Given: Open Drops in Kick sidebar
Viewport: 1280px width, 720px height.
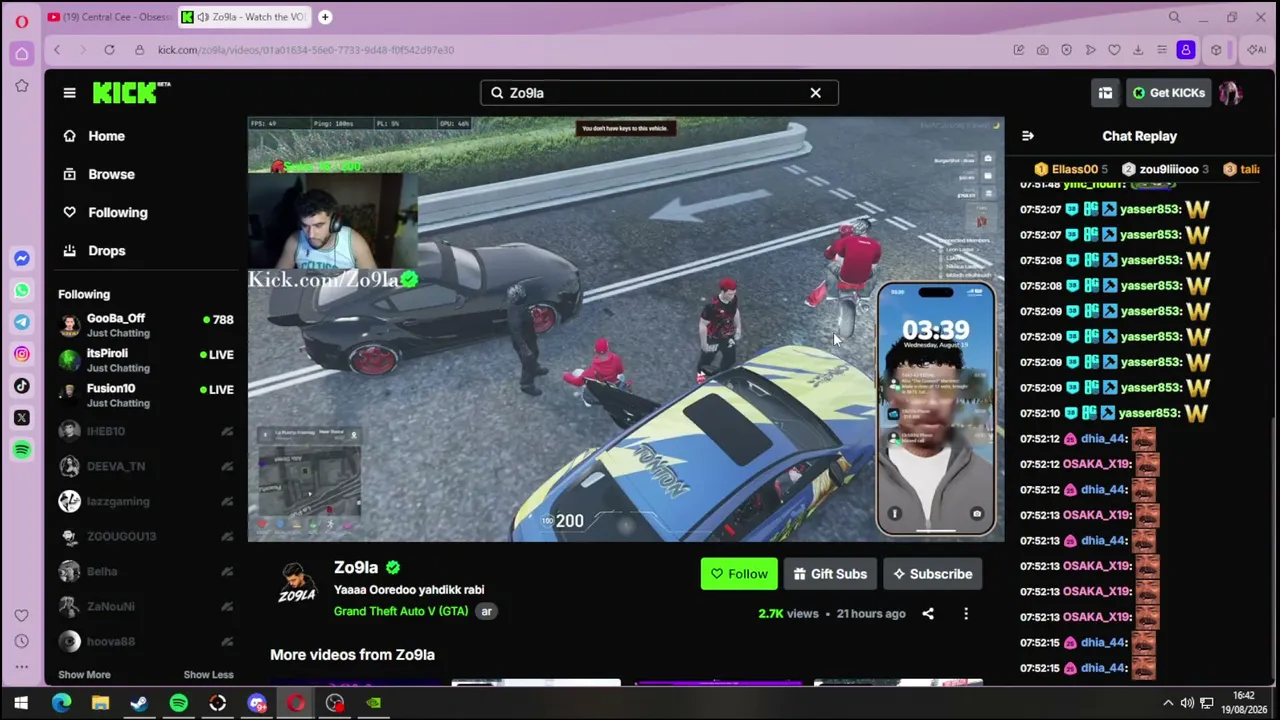Looking at the screenshot, I should point(106,251).
